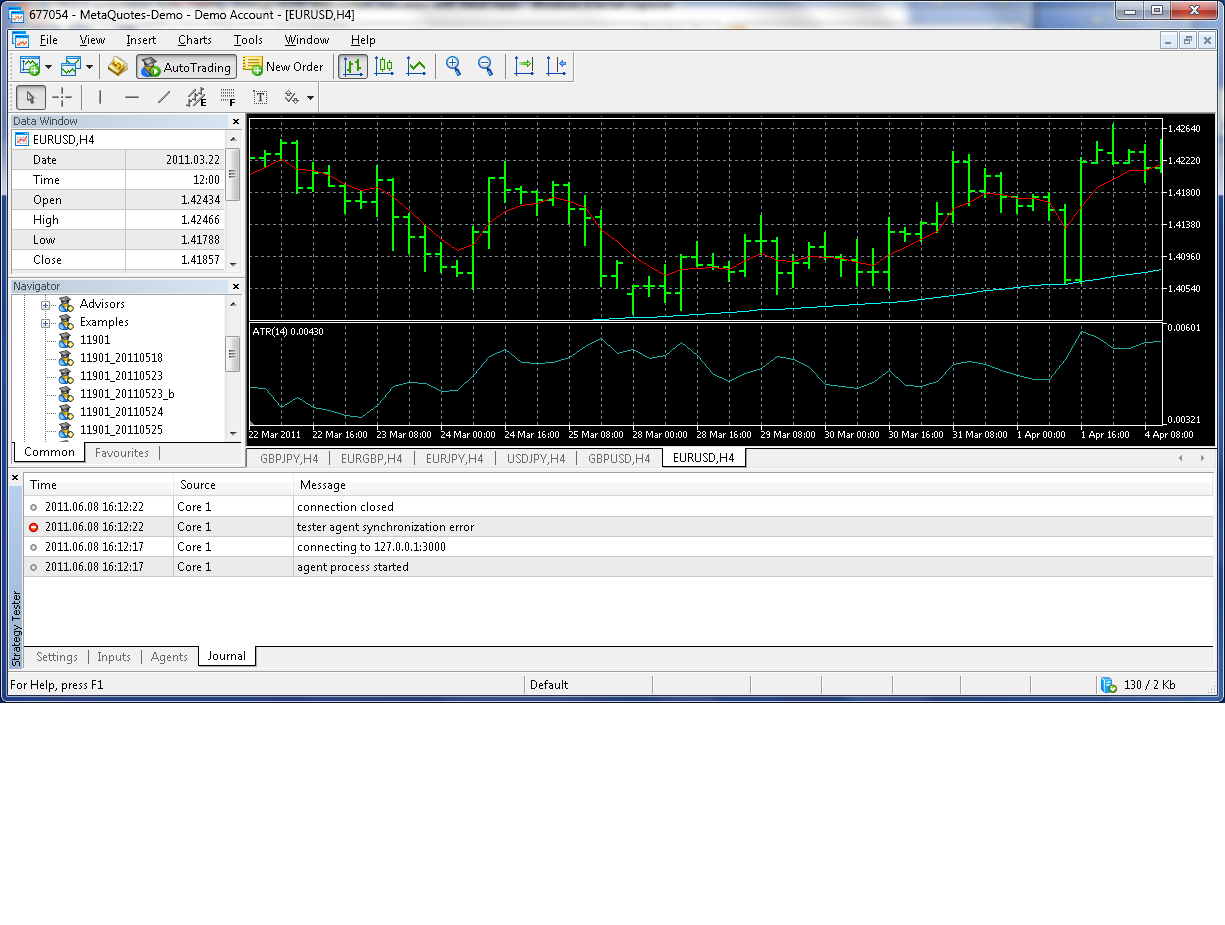Close the Data Window panel
Screen dimensions: 1225x925
(x=236, y=121)
